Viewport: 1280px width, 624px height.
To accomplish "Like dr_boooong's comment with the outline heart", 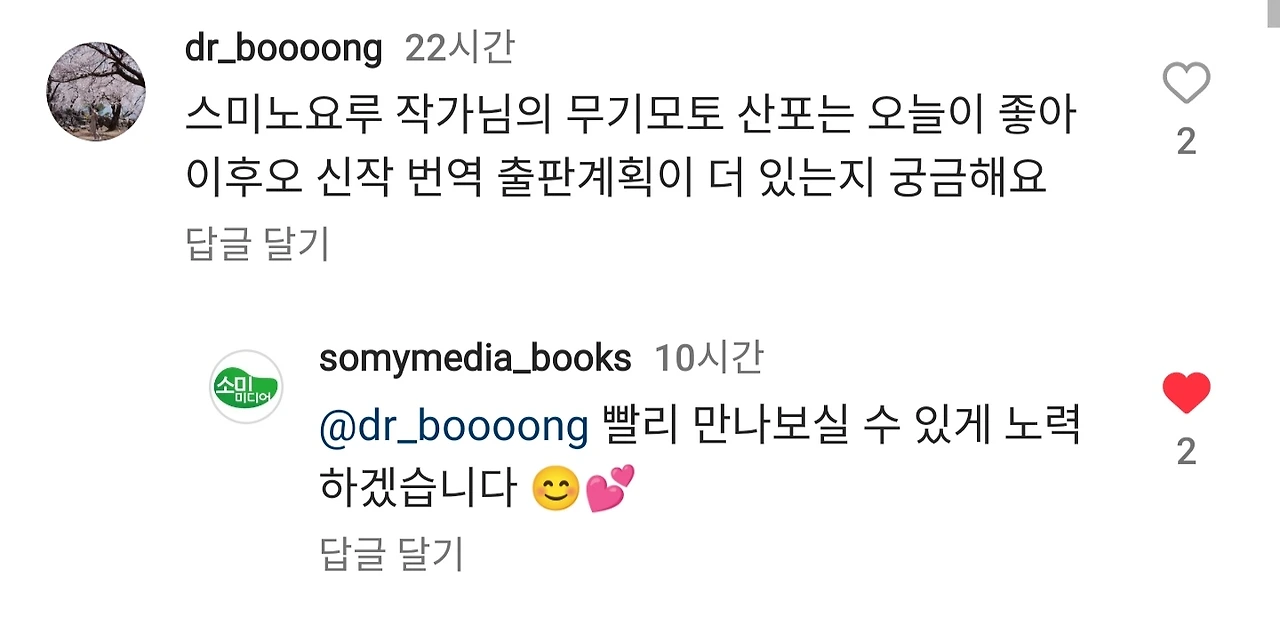I will pyautogui.click(x=1186, y=83).
